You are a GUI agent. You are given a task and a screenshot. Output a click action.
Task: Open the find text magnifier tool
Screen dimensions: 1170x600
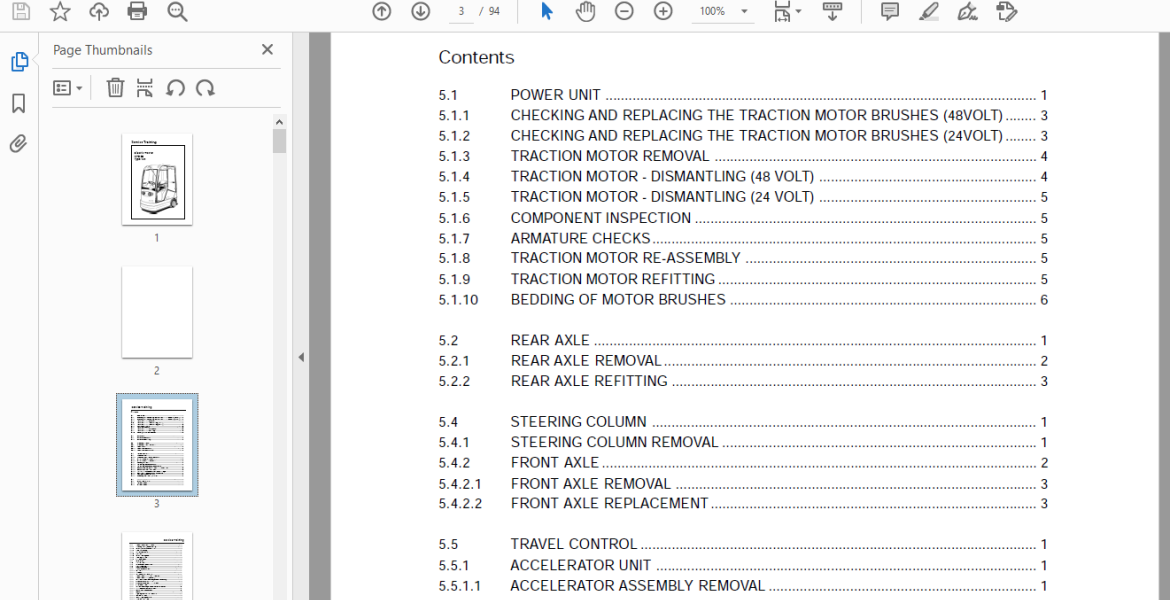coord(177,12)
